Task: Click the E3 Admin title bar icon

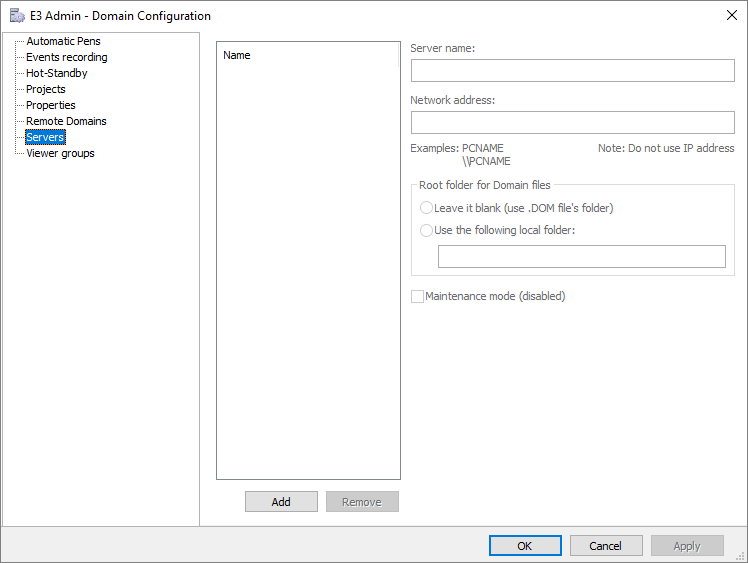Action: [x=17, y=16]
